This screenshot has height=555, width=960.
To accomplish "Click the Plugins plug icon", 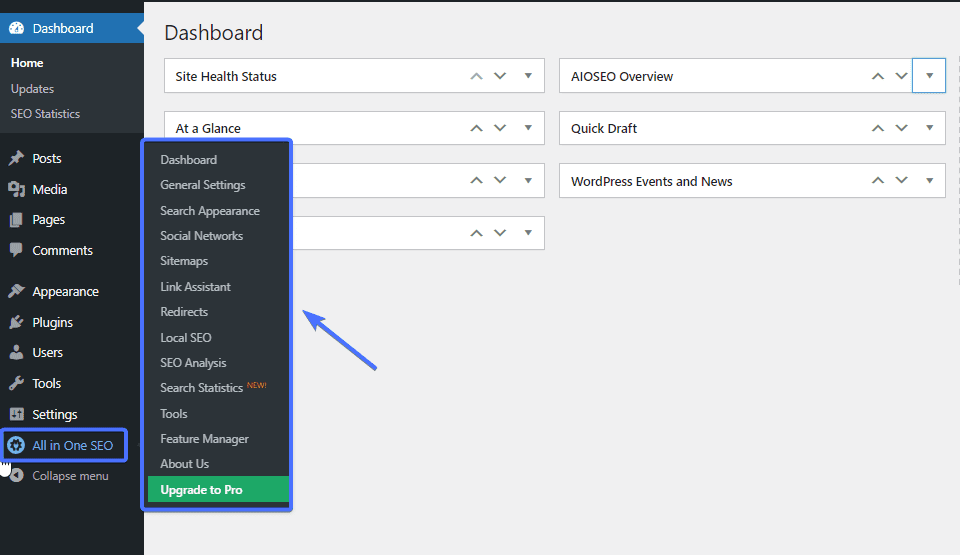I will 17,322.
